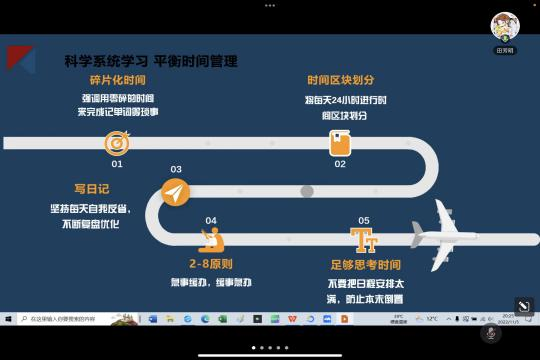Click the orange target icon at 01
The width and height of the screenshot is (540, 360).
coord(117,143)
